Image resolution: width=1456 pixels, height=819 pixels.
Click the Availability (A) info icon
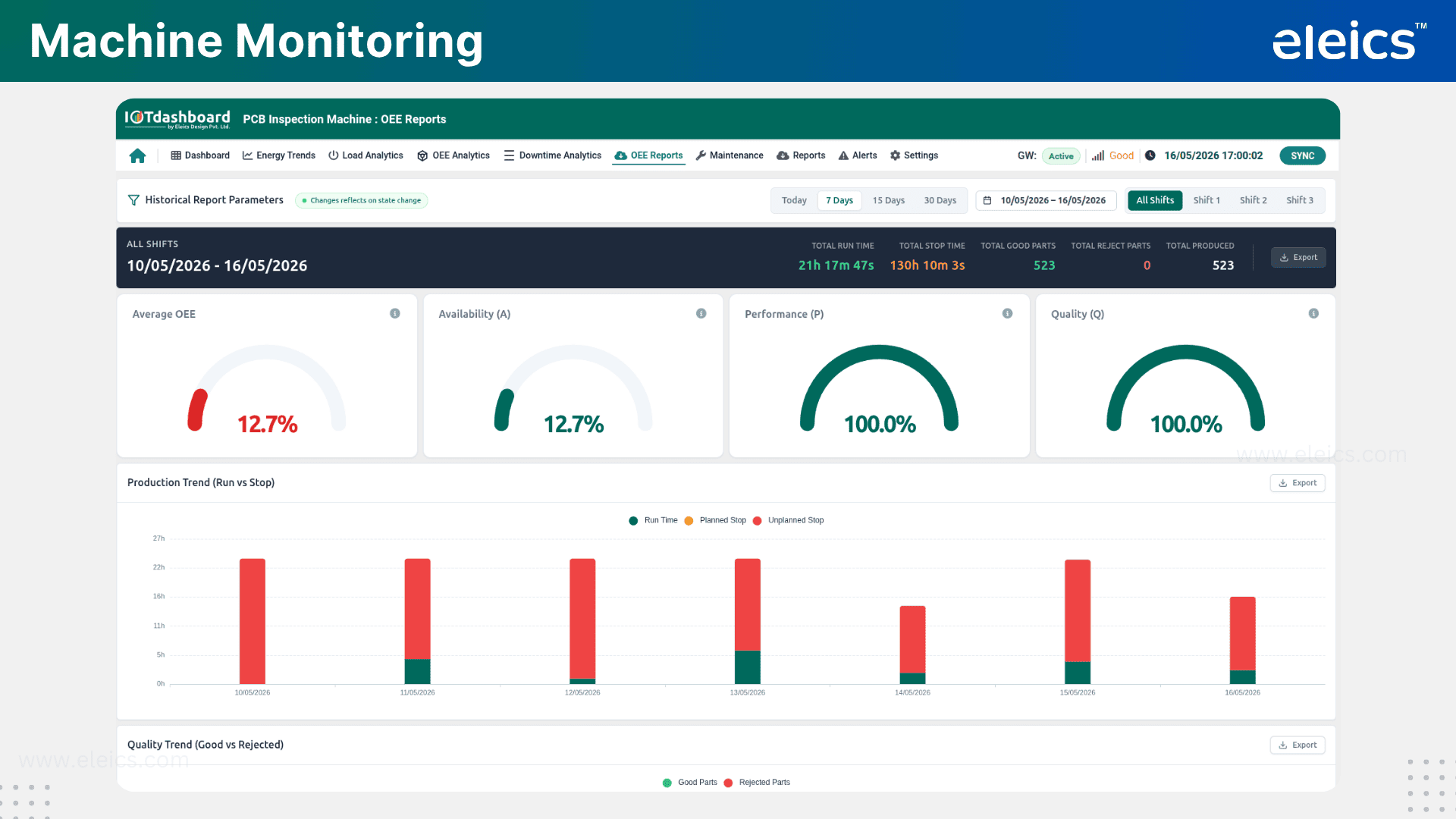(x=701, y=313)
